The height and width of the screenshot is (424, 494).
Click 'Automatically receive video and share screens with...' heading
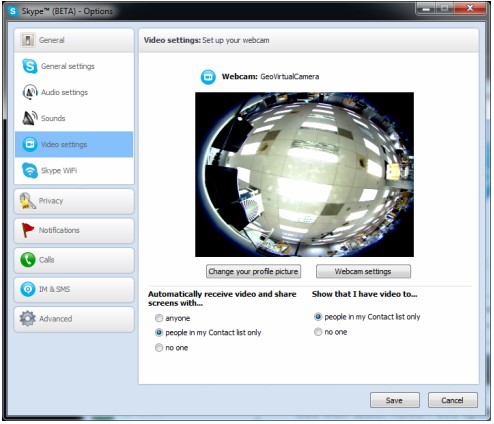222,298
